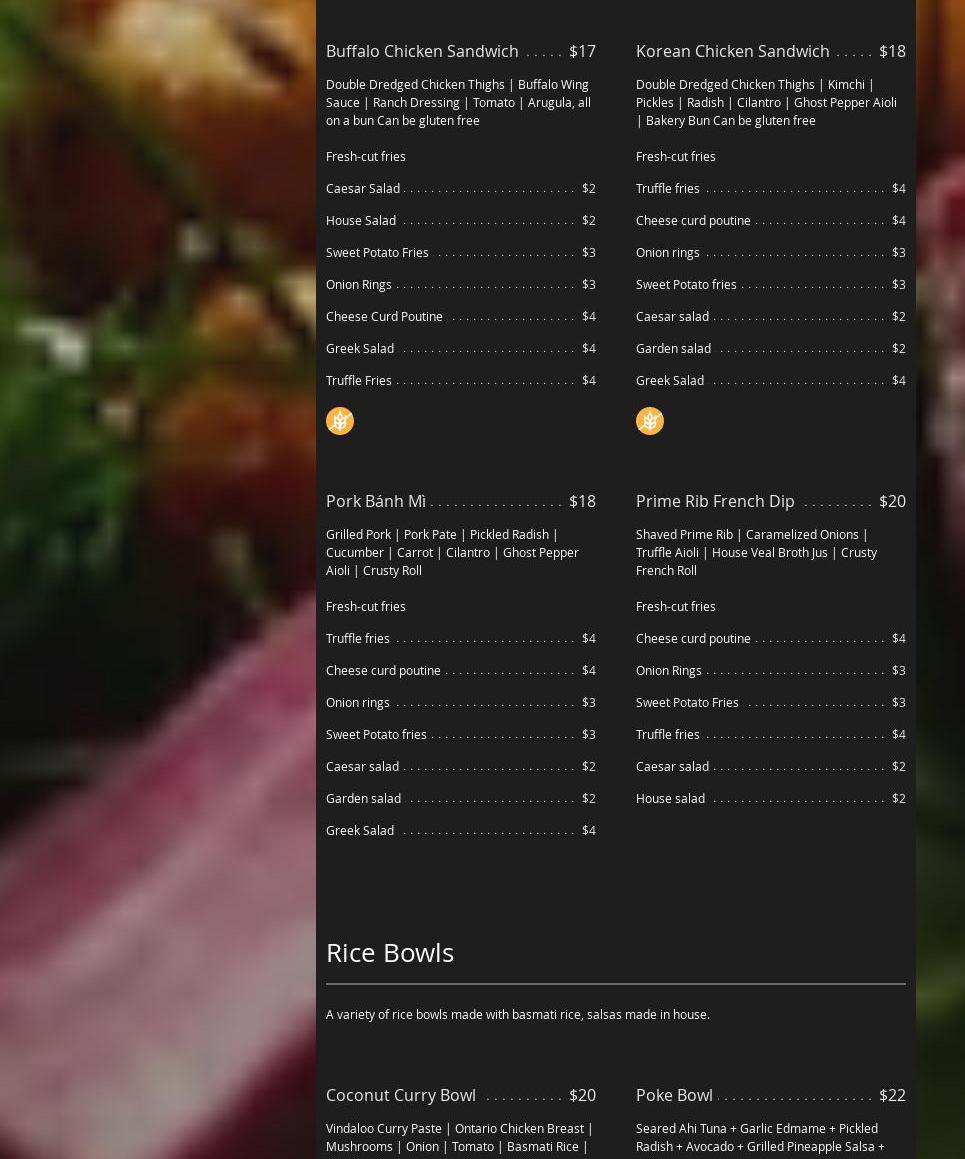Screen dimensions: 965x1159
Task: Select the Coconut Curry Bowl title
Action: (401, 1095)
